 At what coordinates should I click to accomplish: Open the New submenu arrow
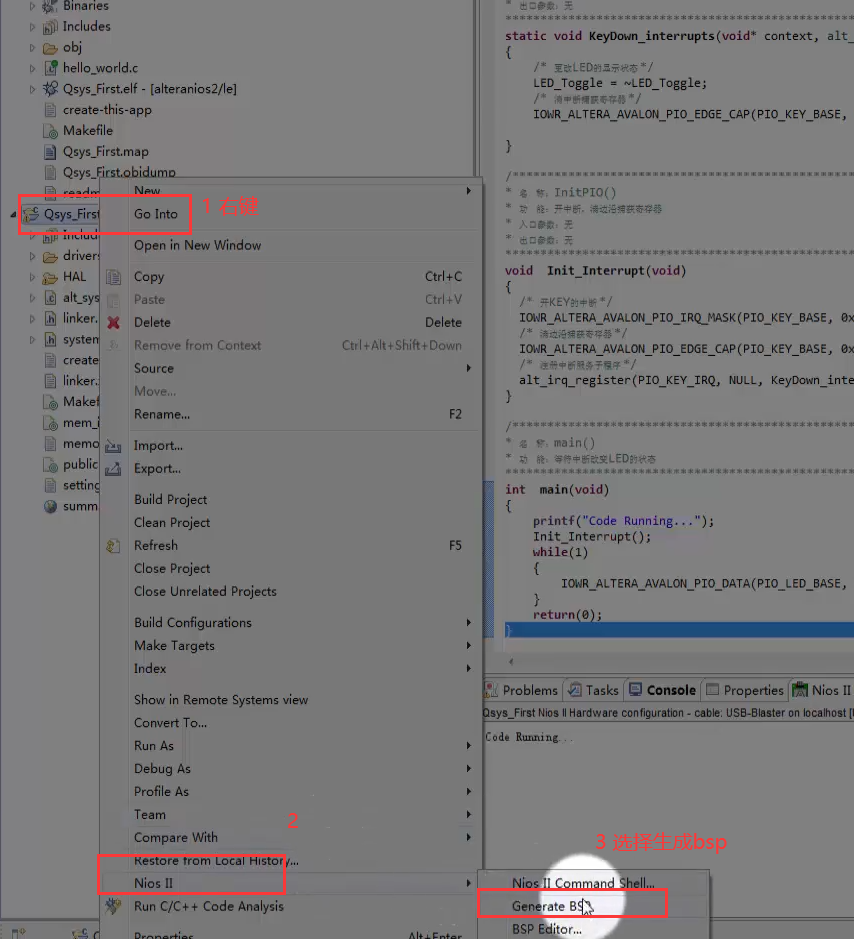[469, 191]
